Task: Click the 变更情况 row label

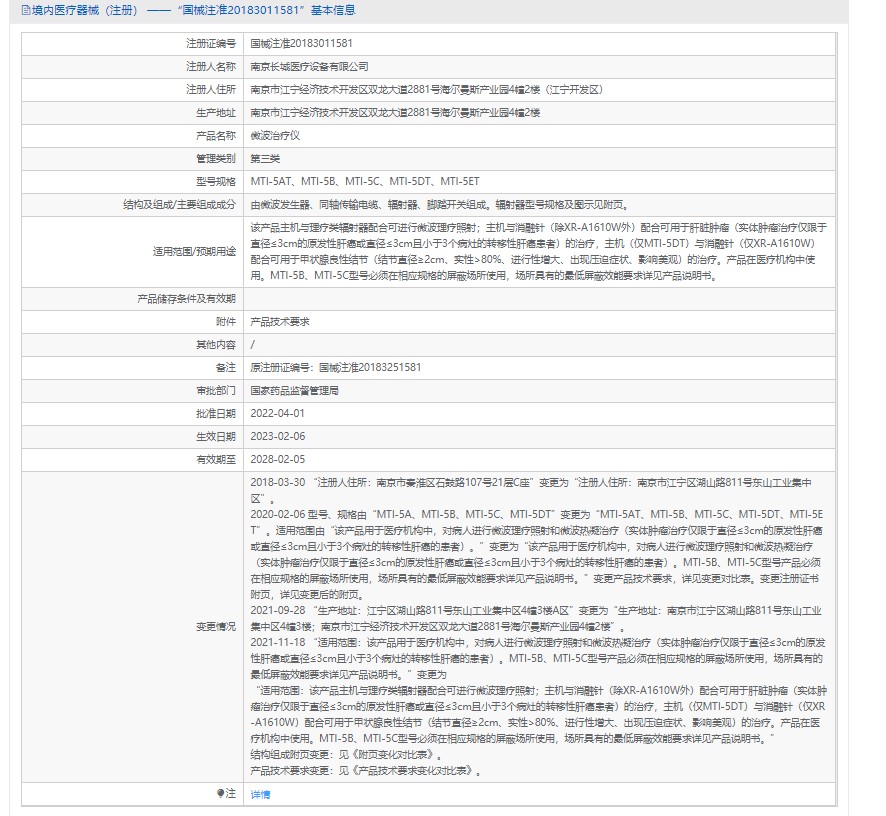Action: click(x=216, y=627)
